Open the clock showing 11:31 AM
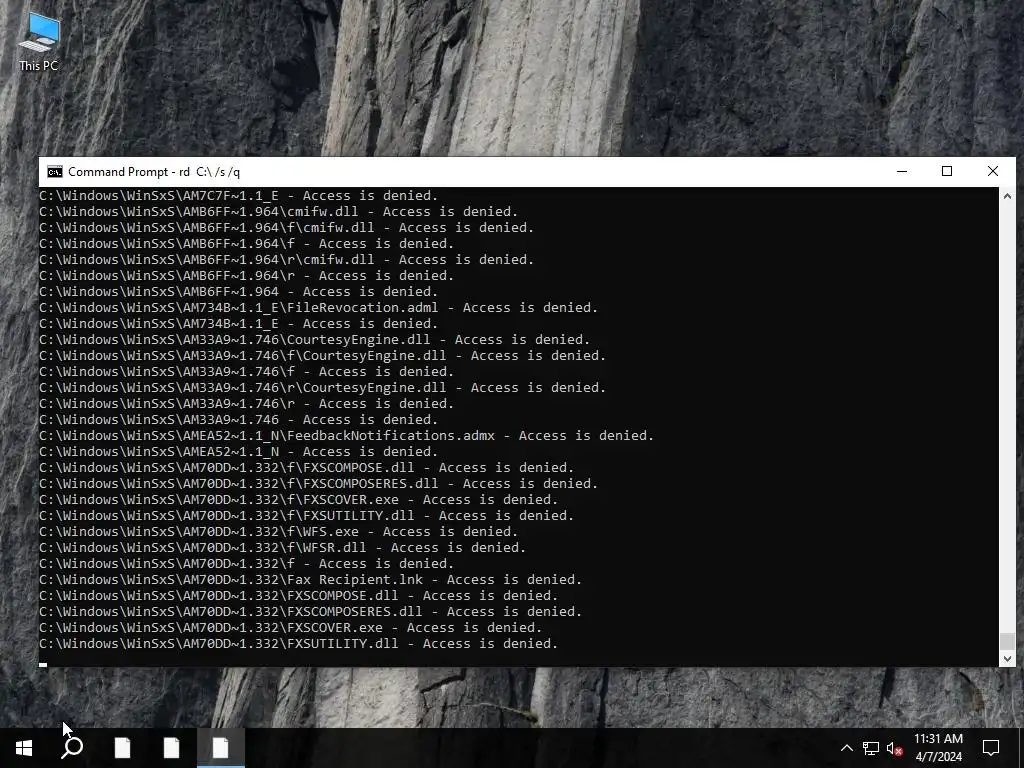Viewport: 1024px width, 768px height. pos(938,748)
